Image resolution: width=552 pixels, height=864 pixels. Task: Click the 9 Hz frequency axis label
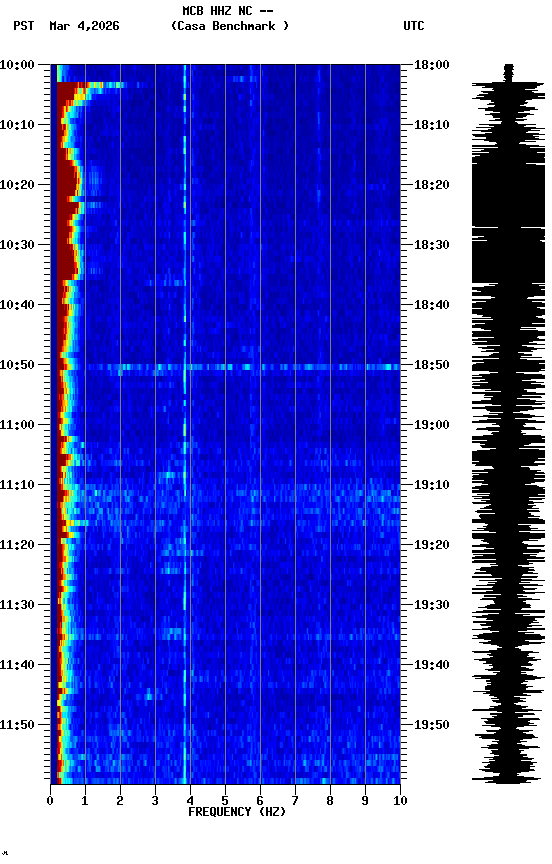tap(365, 801)
